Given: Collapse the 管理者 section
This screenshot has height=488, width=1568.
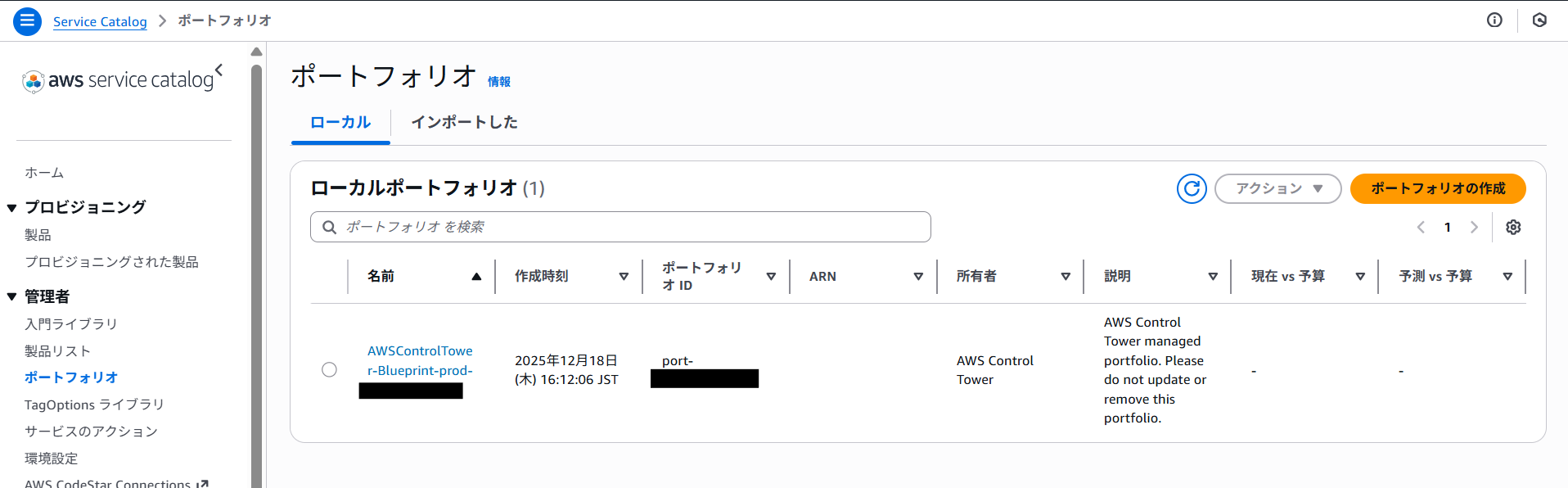Looking at the screenshot, I should [12, 297].
